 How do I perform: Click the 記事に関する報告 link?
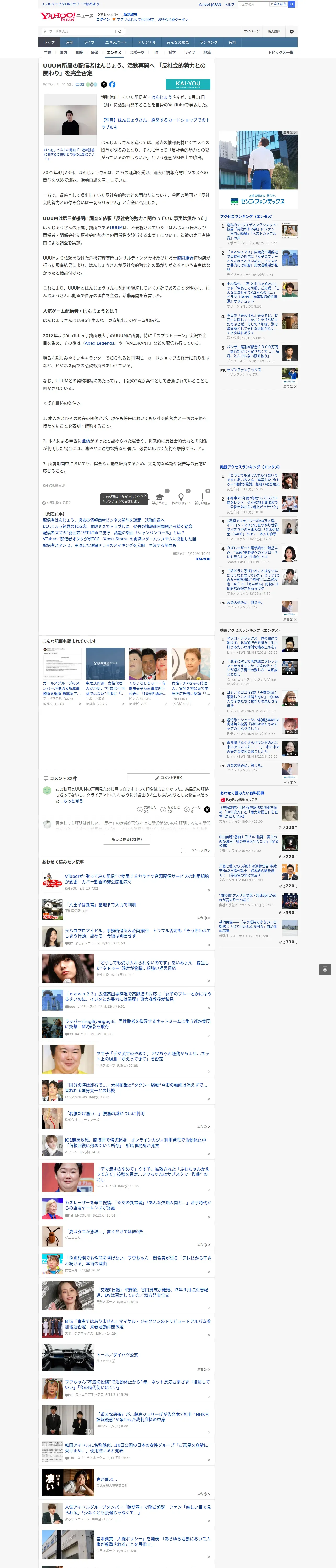coord(57,503)
